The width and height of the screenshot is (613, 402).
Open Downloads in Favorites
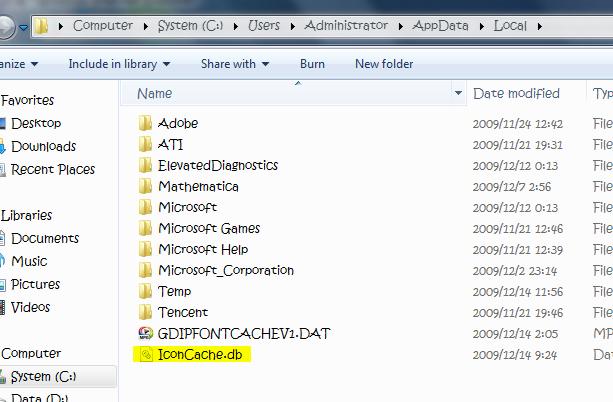43,146
